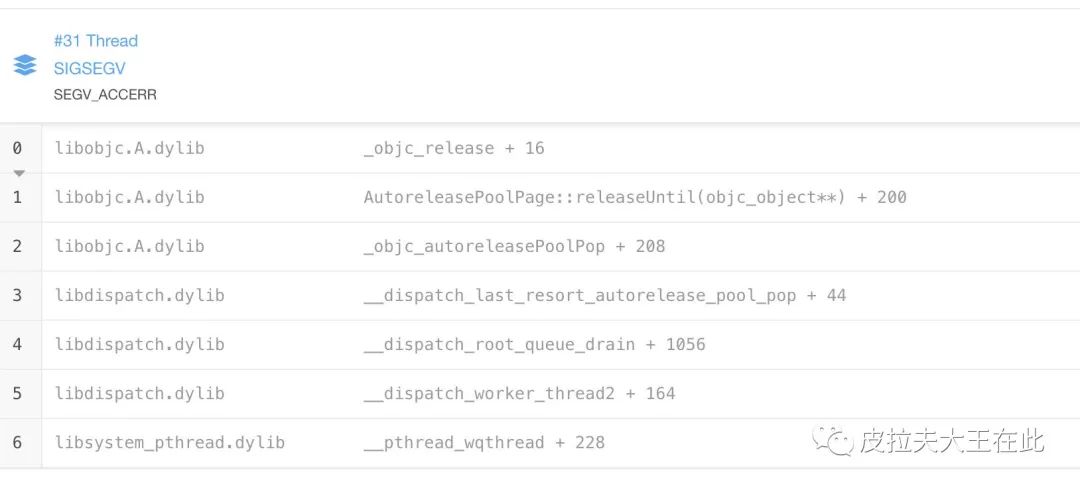1080x488 pixels.
Task: Select the _objc_autoreleasePoolPop + 208 frame
Action: click(x=515, y=246)
